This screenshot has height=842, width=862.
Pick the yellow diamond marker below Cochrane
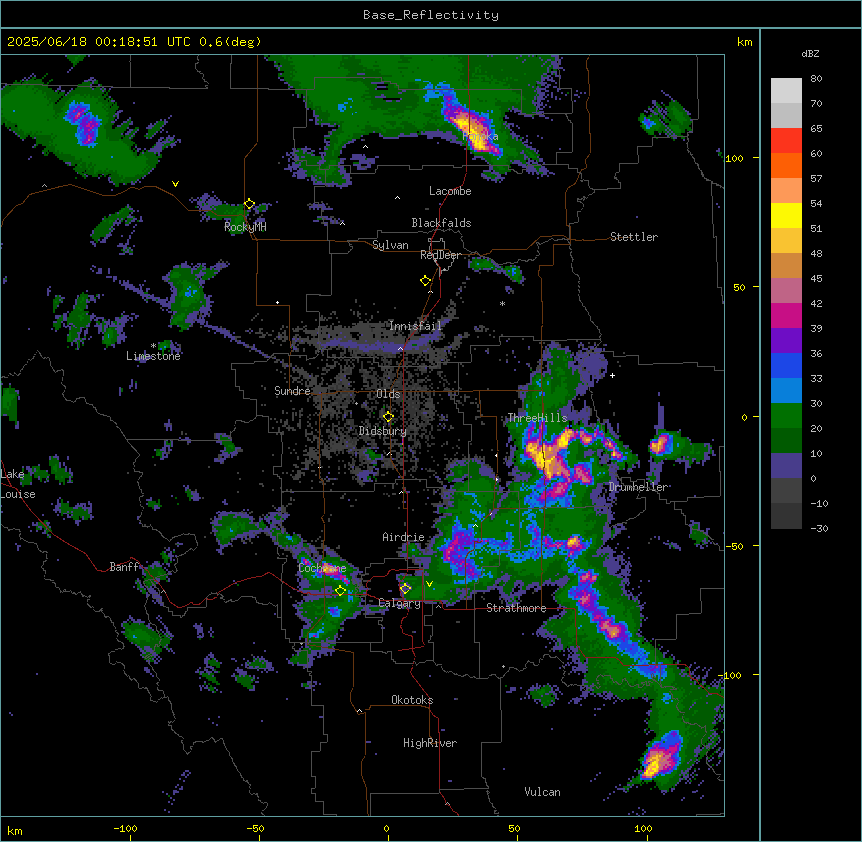[x=340, y=591]
